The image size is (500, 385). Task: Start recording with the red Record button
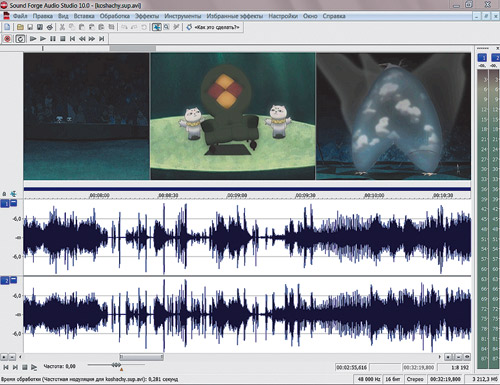tap(7, 39)
